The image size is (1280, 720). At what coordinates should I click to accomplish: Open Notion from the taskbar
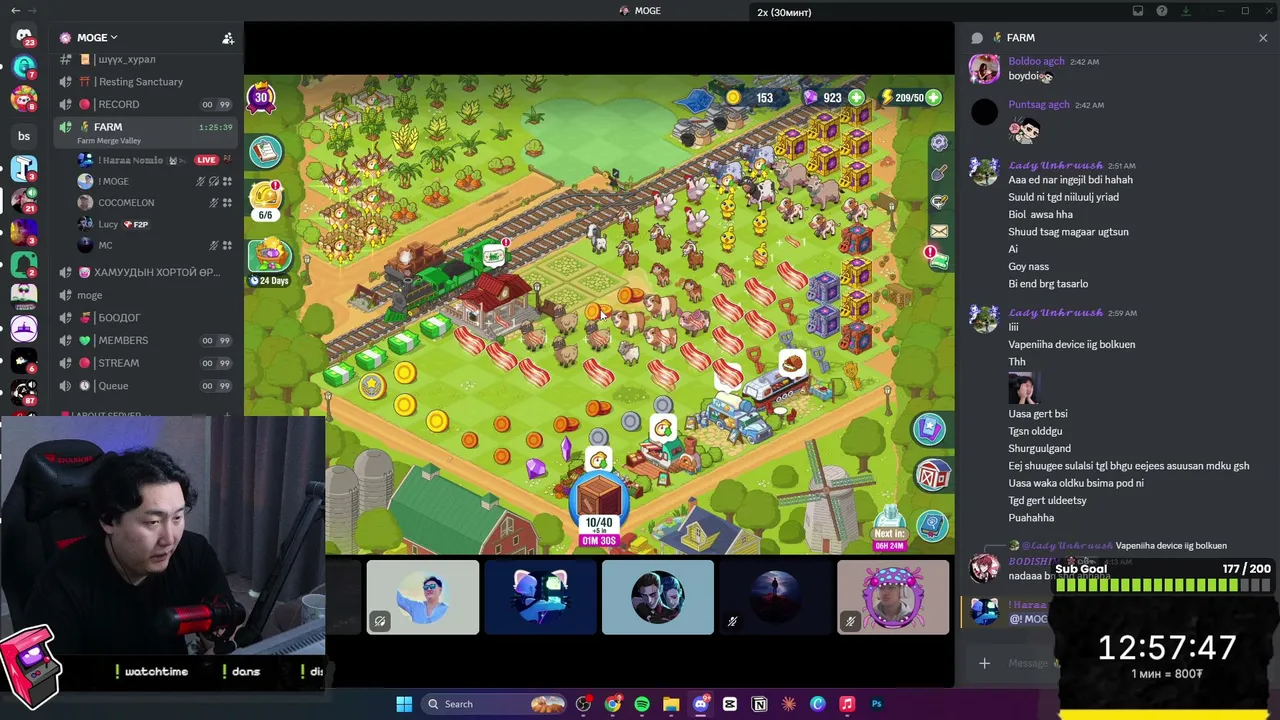759,704
